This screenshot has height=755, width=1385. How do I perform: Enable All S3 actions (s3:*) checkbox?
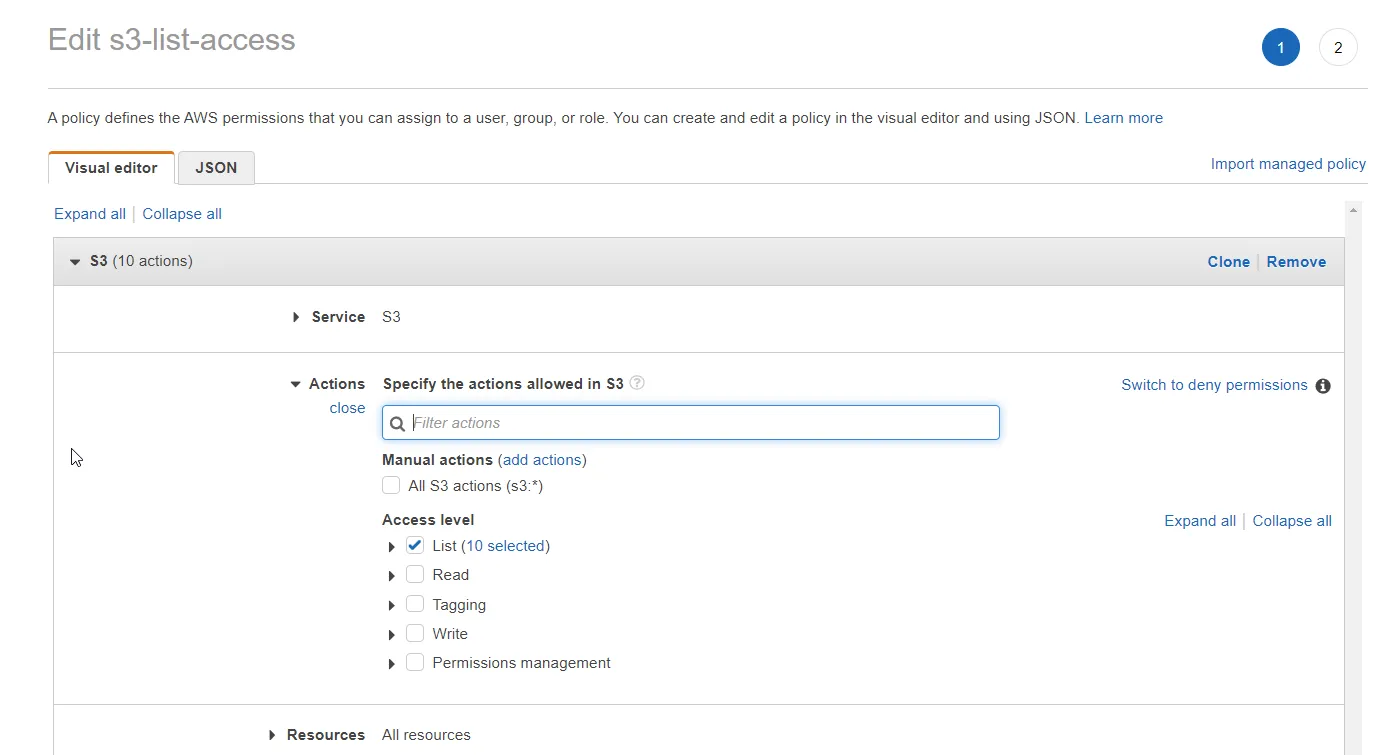point(391,485)
